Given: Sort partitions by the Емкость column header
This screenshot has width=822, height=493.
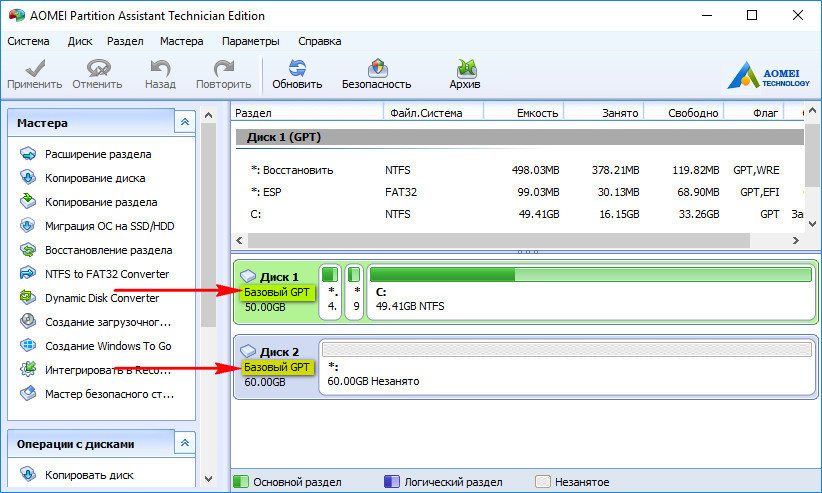Looking at the screenshot, I should tap(537, 113).
